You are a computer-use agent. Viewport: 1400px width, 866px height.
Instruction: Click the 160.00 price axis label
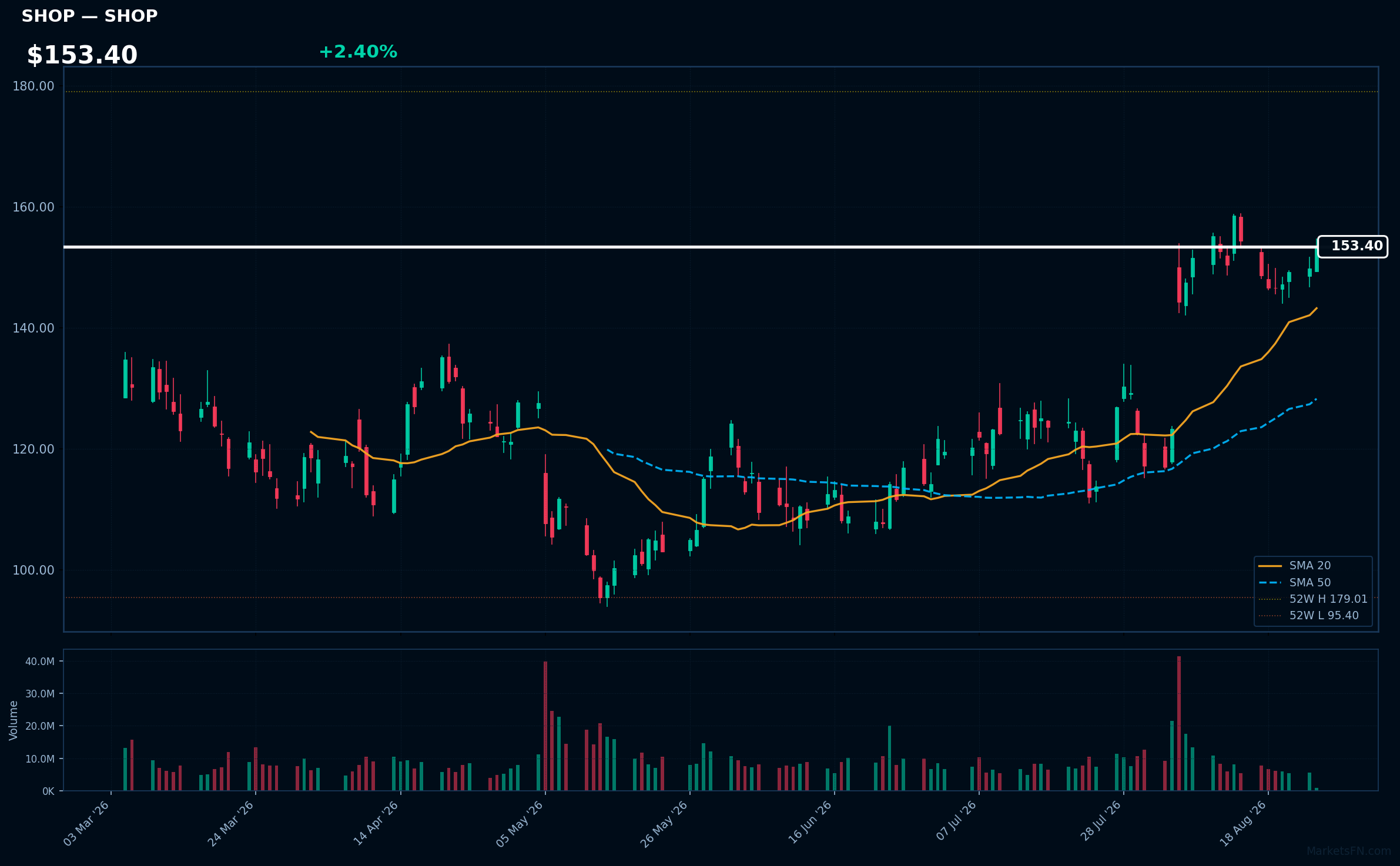click(x=34, y=207)
